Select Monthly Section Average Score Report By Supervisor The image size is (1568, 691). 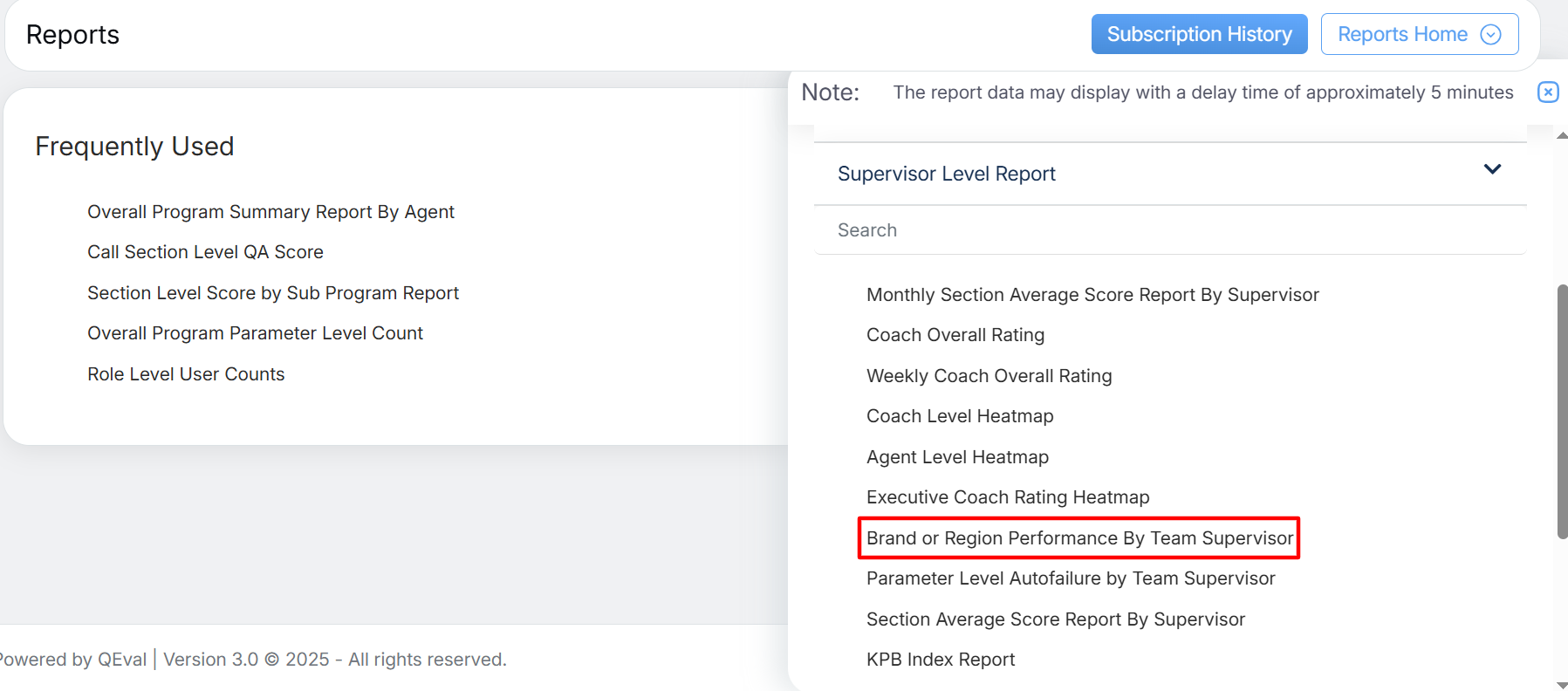pyautogui.click(x=1092, y=295)
